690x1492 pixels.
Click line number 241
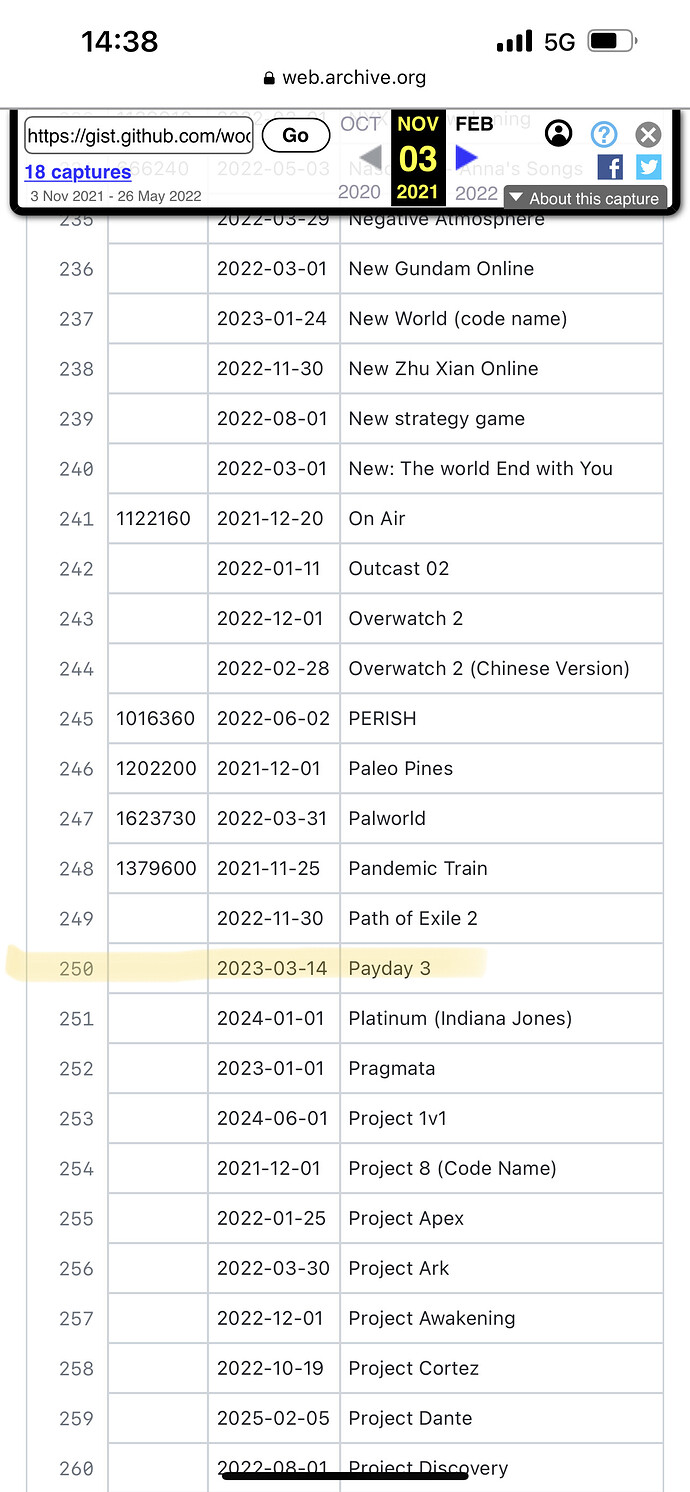pos(76,518)
